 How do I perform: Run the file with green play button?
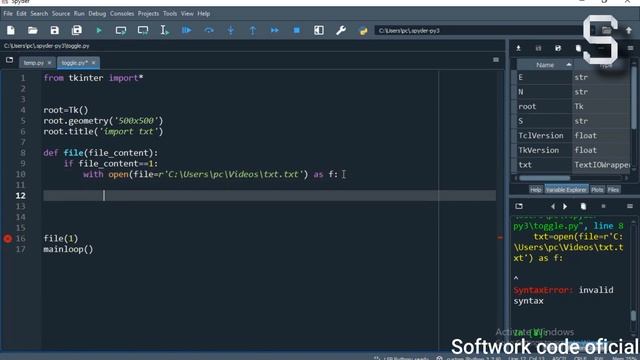99,30
